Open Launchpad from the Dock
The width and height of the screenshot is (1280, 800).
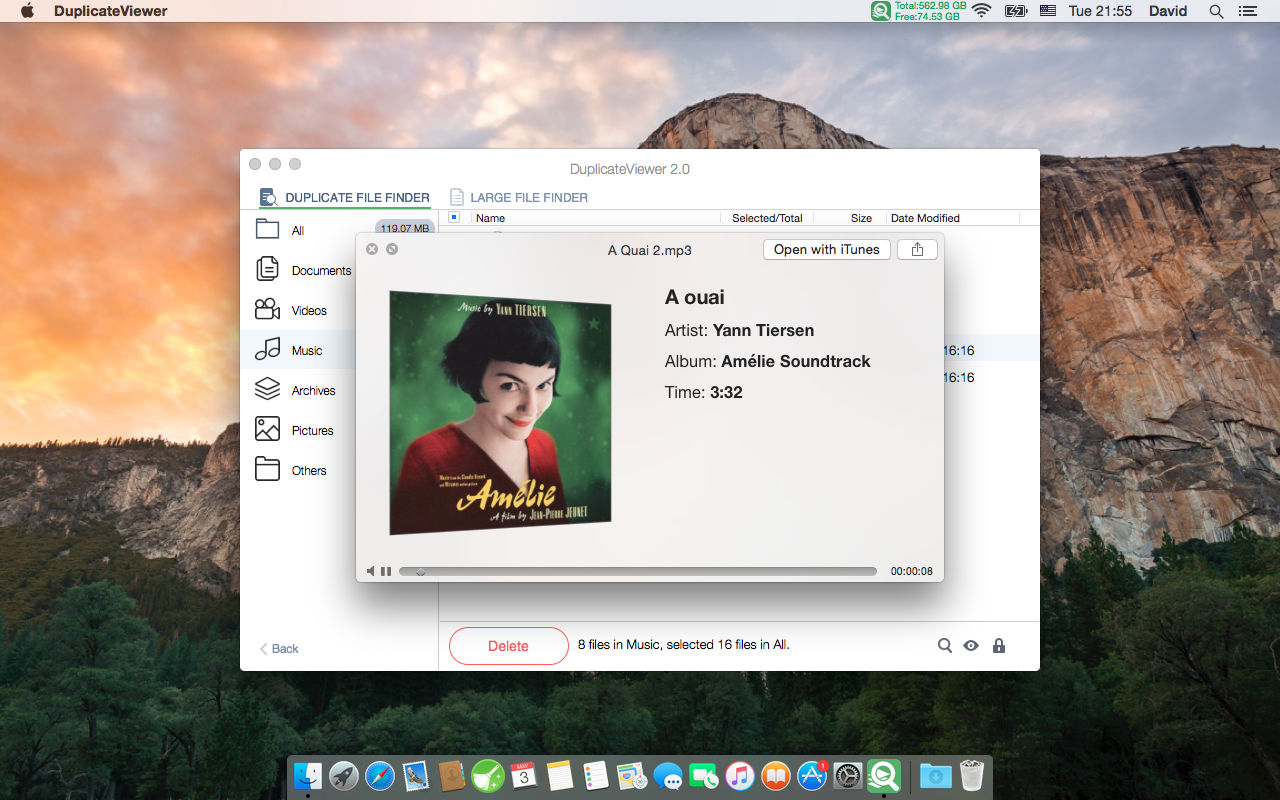click(x=344, y=775)
